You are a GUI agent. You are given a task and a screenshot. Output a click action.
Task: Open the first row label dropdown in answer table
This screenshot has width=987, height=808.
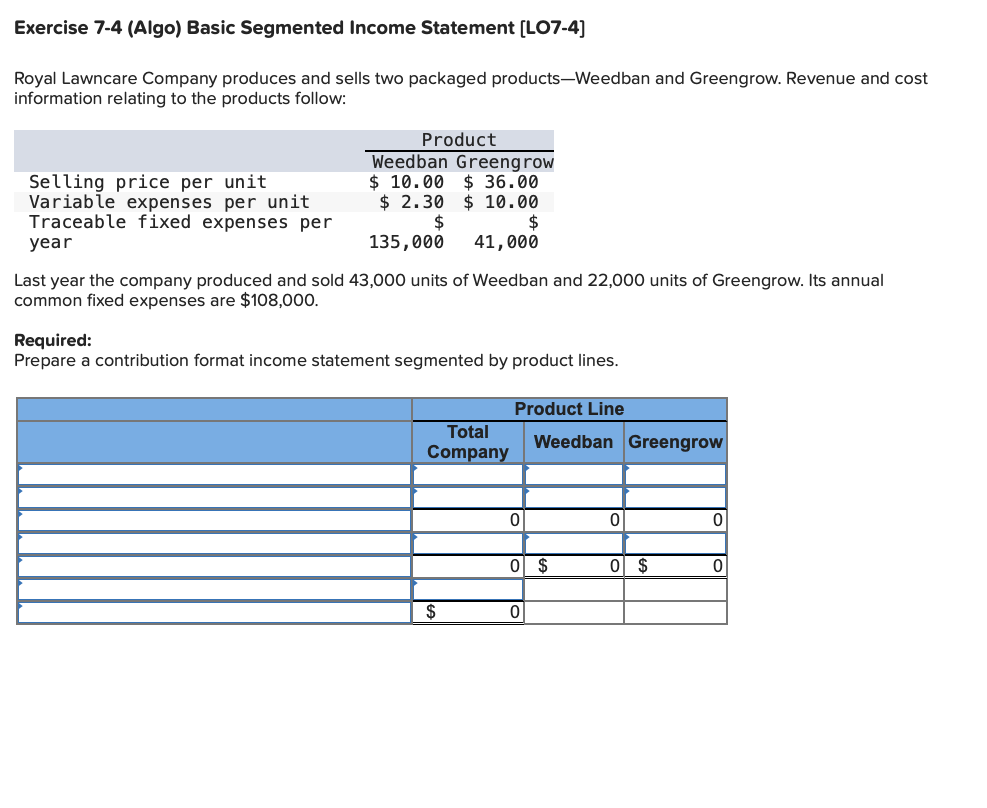(x=215, y=474)
